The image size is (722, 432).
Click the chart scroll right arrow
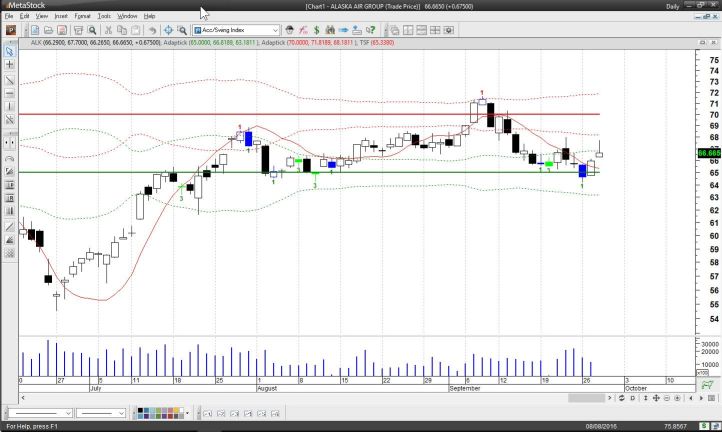(610, 397)
